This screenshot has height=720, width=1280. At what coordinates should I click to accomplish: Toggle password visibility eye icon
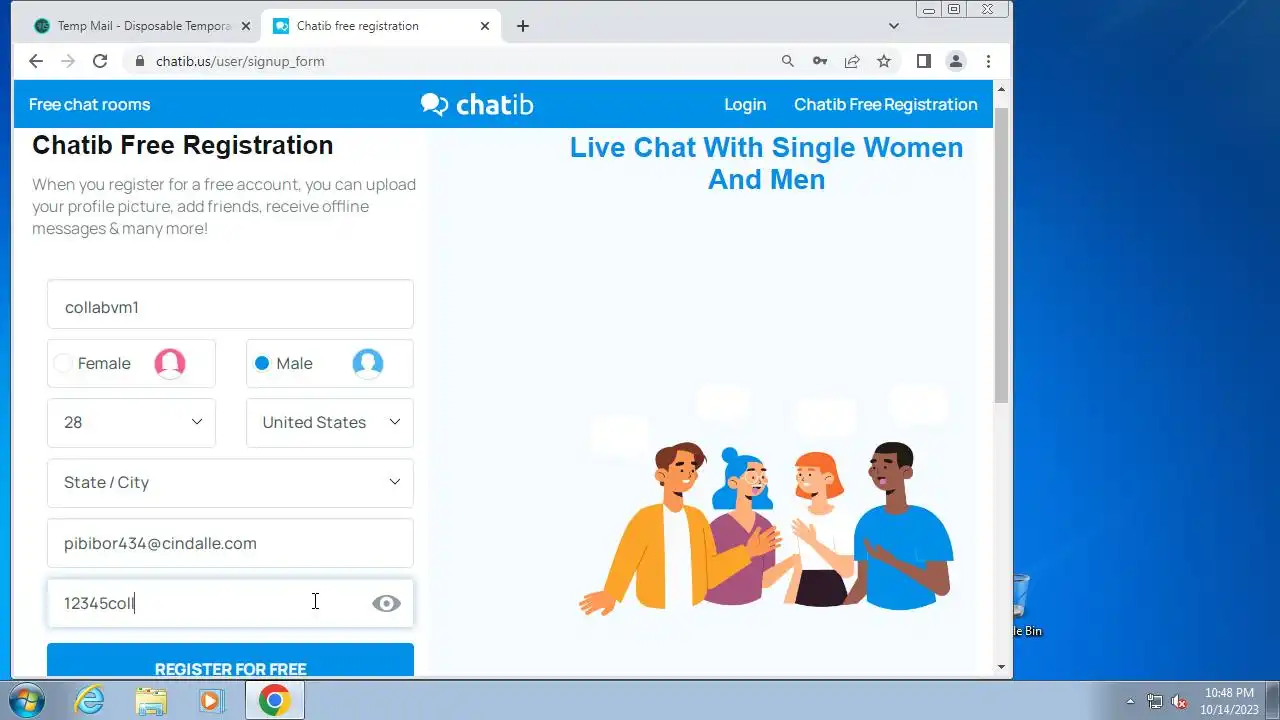coord(386,603)
